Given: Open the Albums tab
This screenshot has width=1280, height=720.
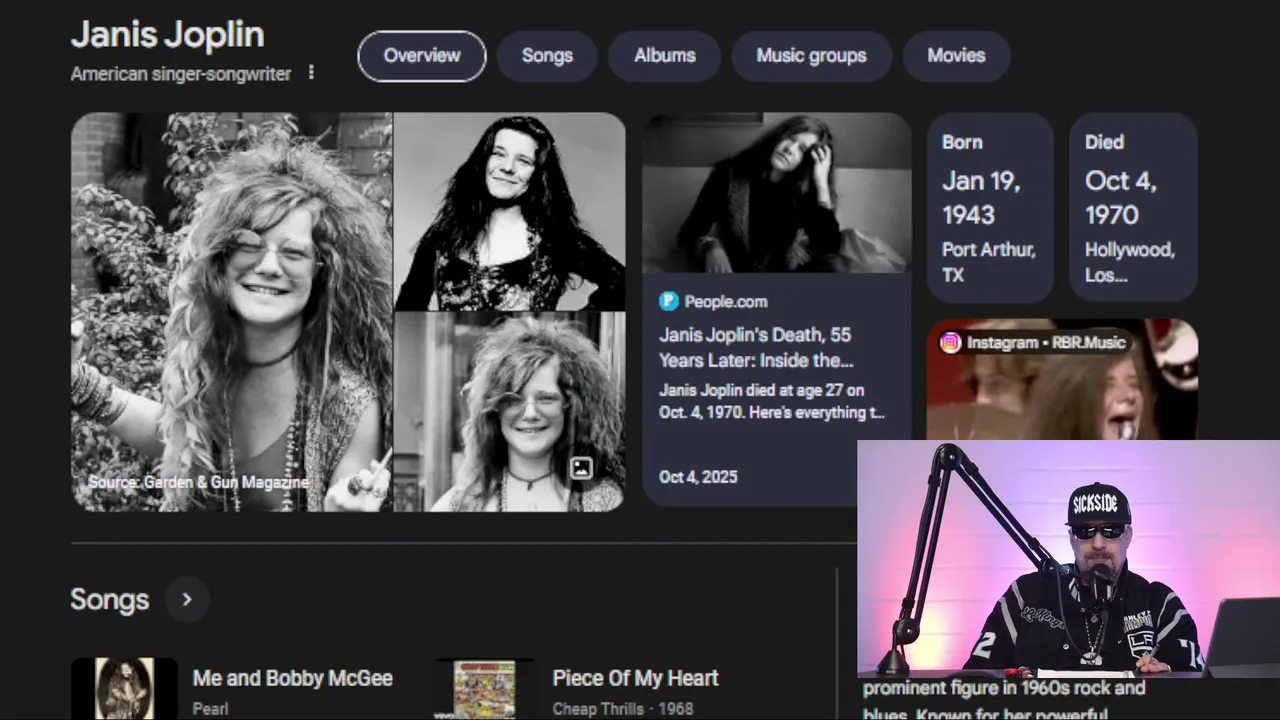Looking at the screenshot, I should (665, 56).
